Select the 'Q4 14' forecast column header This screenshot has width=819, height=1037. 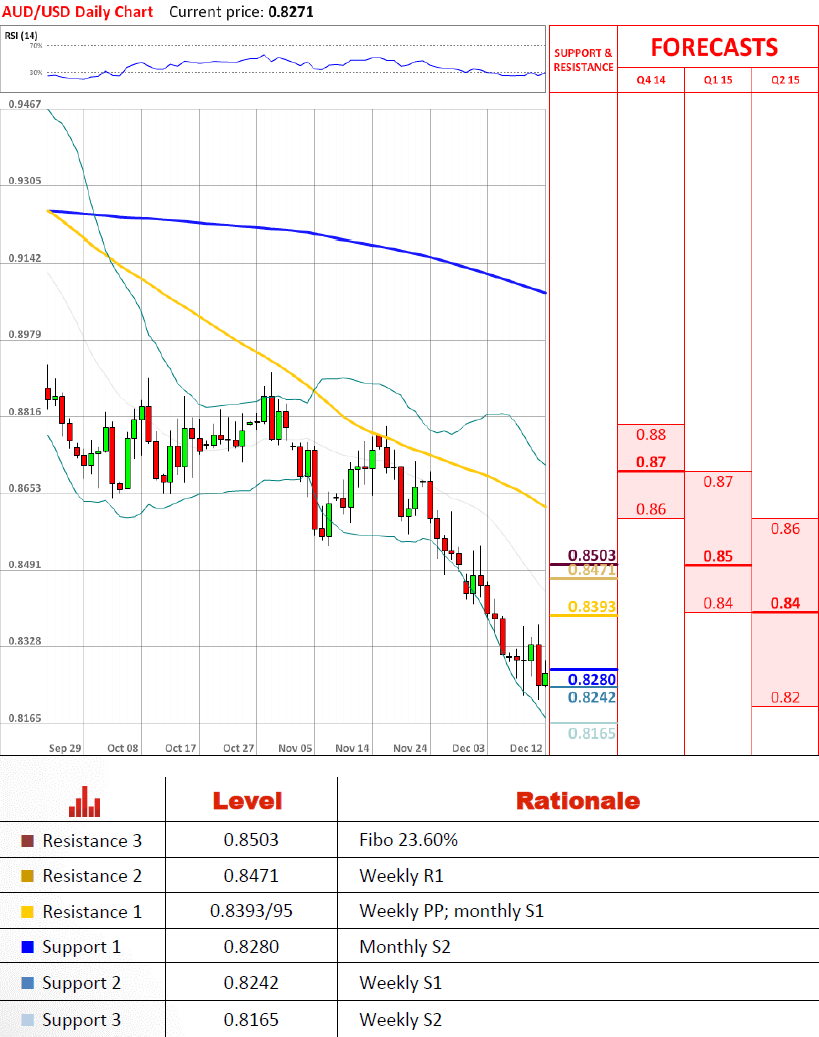coord(651,80)
